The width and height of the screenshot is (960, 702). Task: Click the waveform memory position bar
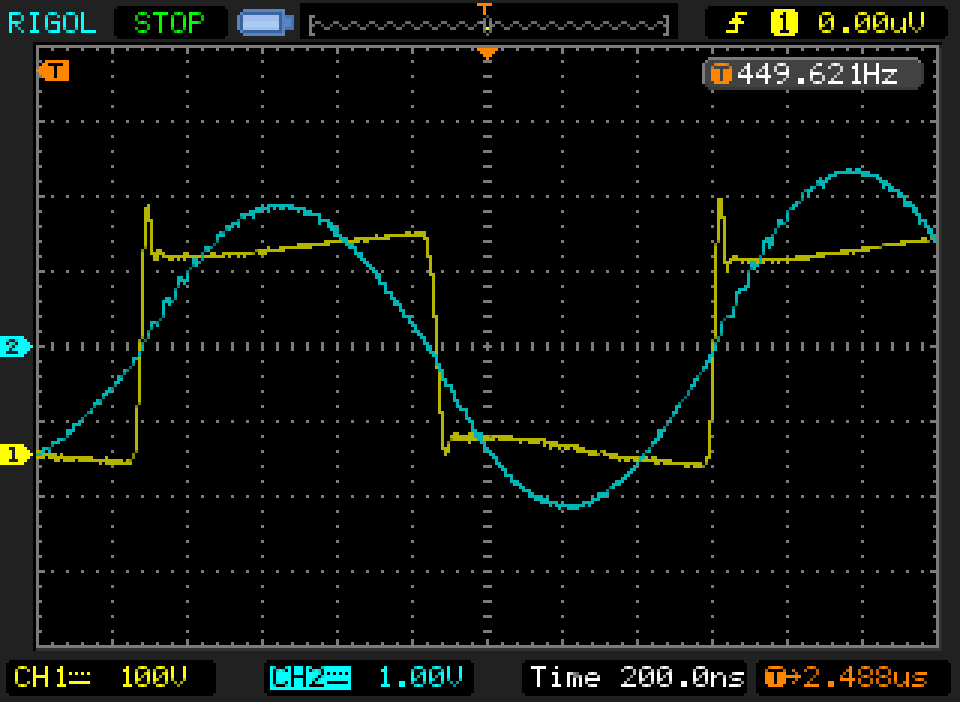[x=488, y=23]
